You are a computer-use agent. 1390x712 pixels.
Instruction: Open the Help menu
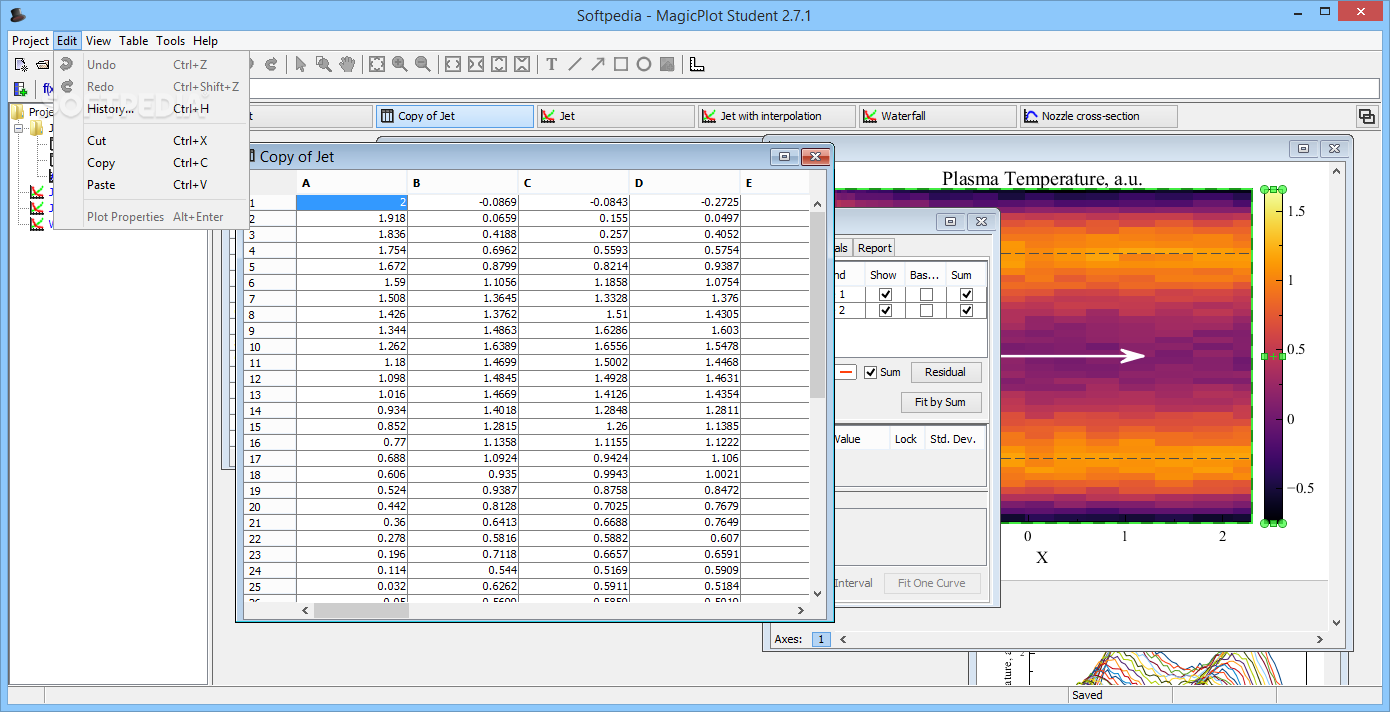(x=205, y=41)
